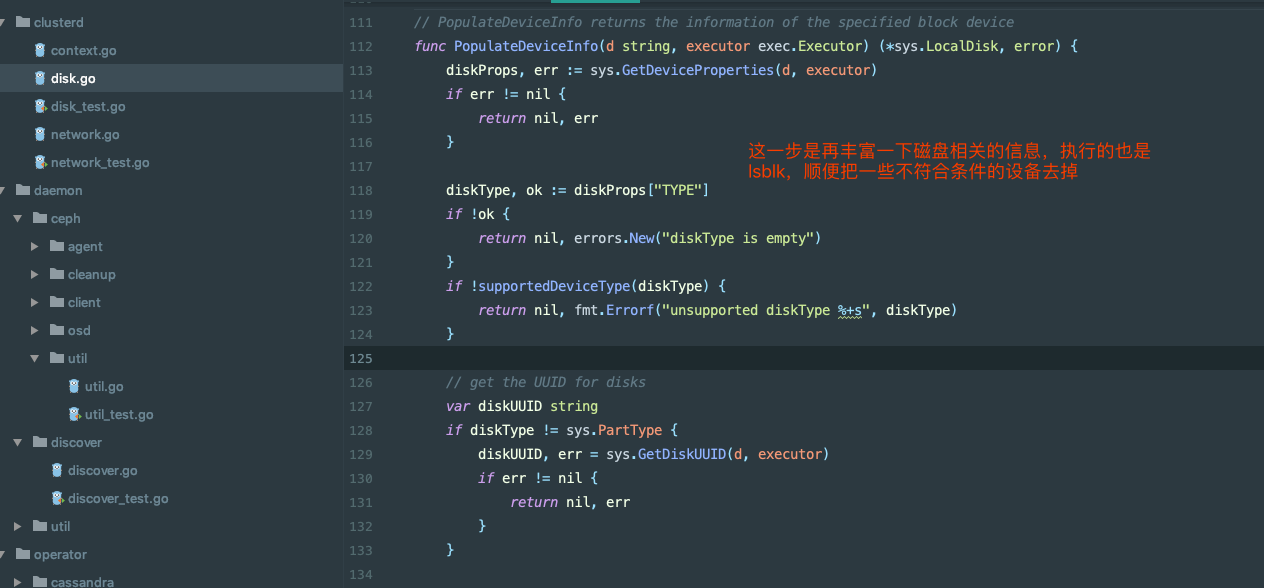Click line number 125 in the gutter
This screenshot has width=1264, height=588.
[x=360, y=358]
